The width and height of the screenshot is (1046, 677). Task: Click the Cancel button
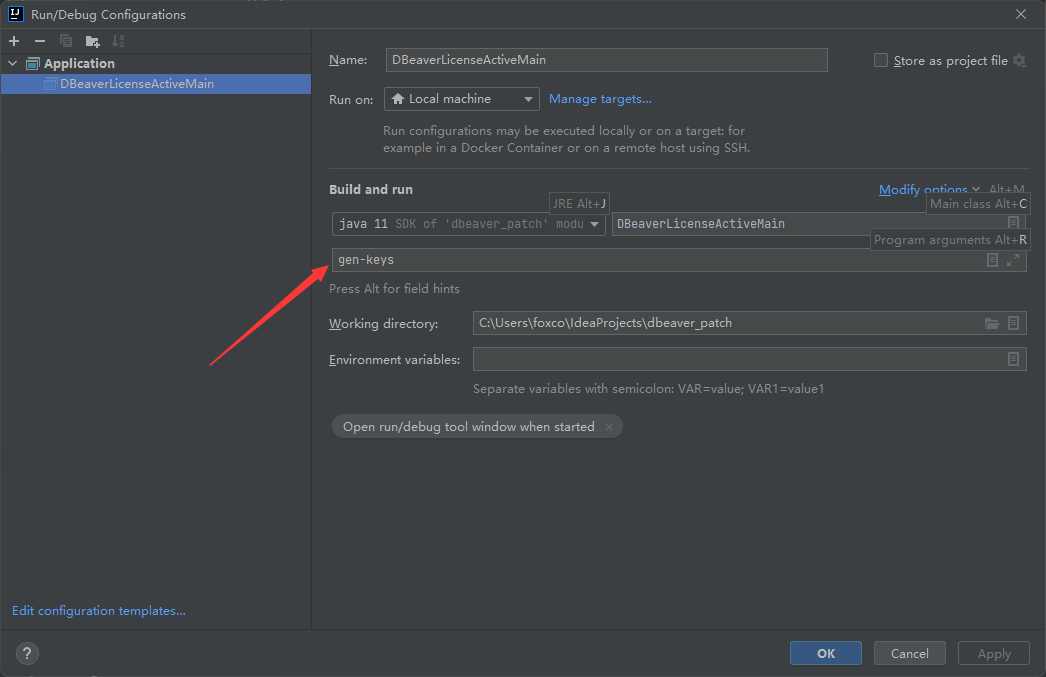click(x=909, y=653)
